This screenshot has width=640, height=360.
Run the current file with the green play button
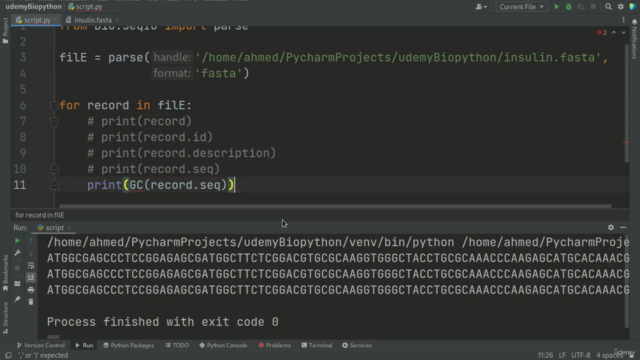[x=556, y=7]
